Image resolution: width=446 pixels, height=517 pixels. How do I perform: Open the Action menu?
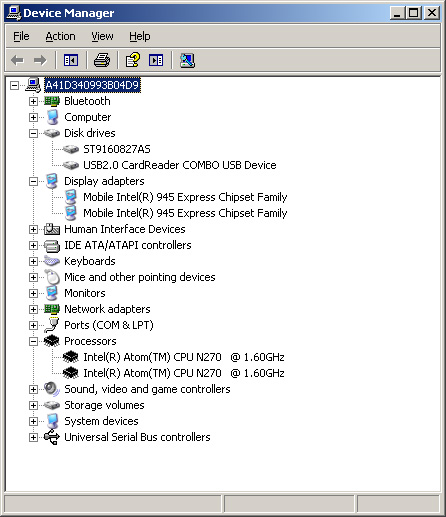coord(60,36)
